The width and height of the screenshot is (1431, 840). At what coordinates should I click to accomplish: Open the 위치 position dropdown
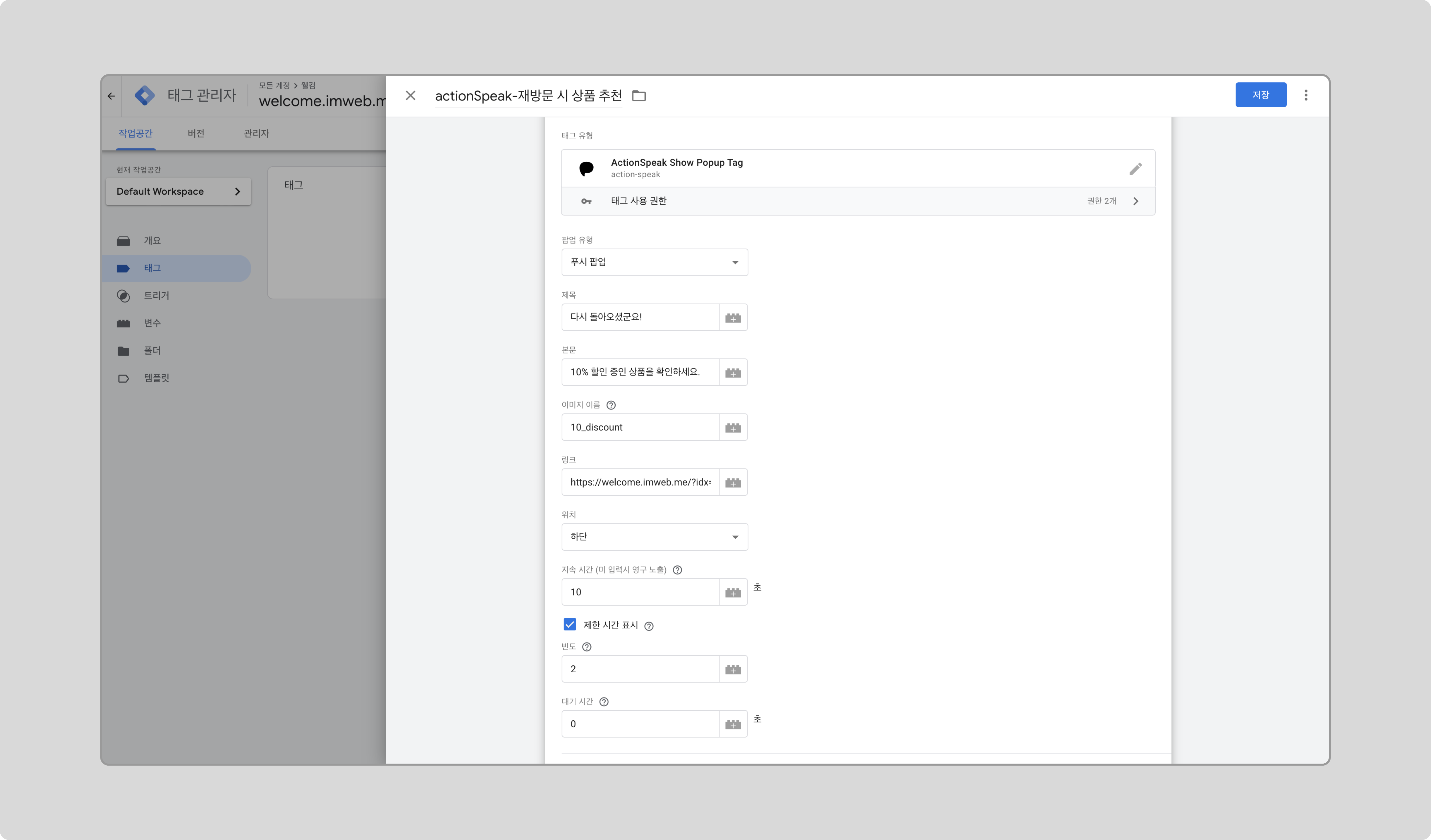point(654,537)
